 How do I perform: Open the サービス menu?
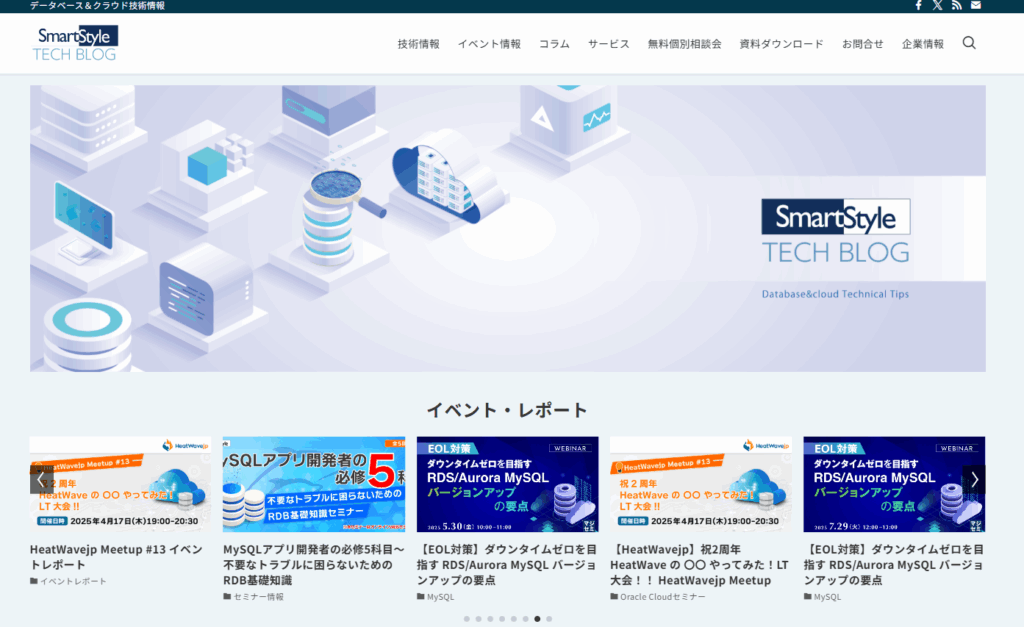[x=609, y=44]
